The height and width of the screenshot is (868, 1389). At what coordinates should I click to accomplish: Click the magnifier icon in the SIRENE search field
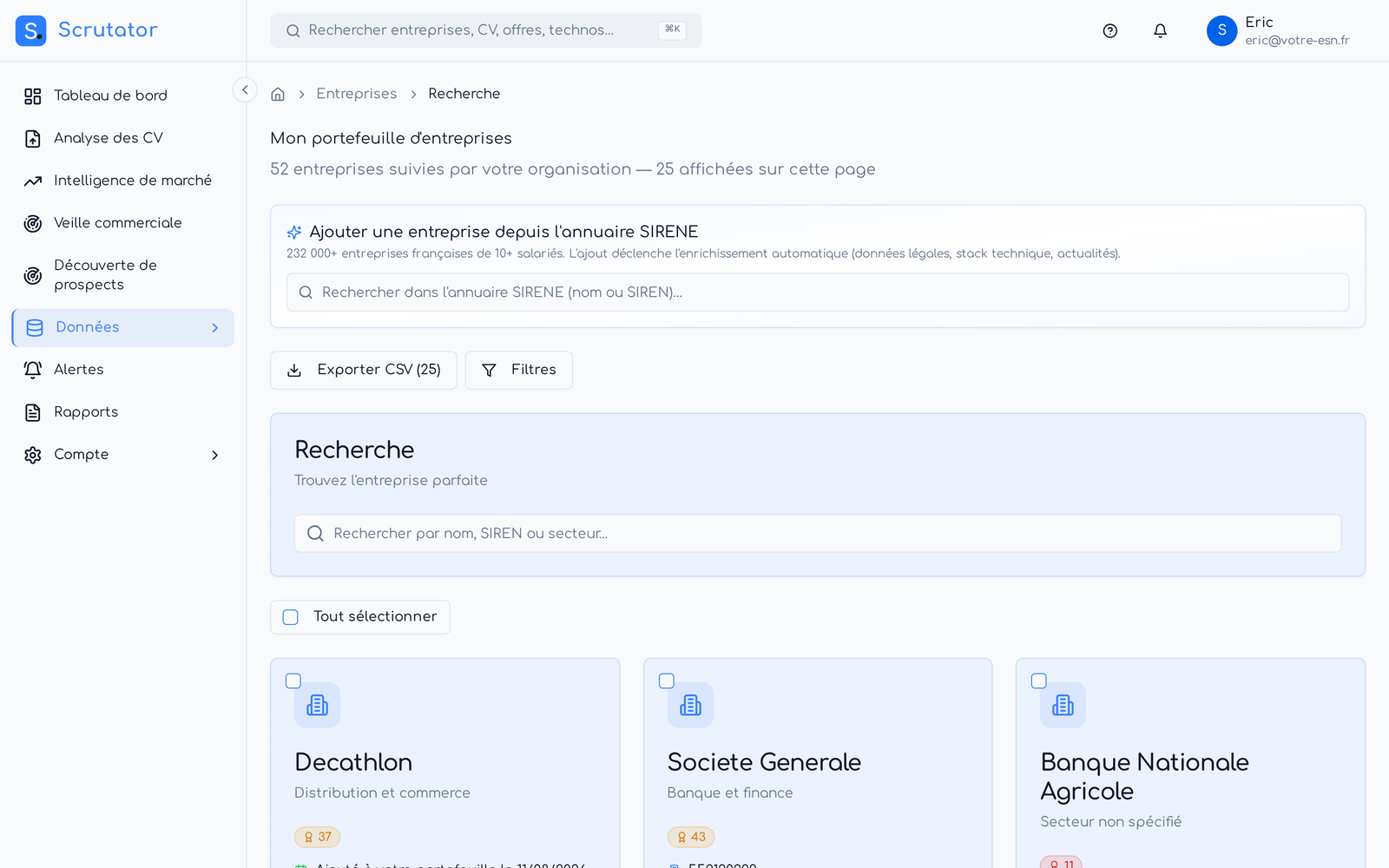click(306, 293)
